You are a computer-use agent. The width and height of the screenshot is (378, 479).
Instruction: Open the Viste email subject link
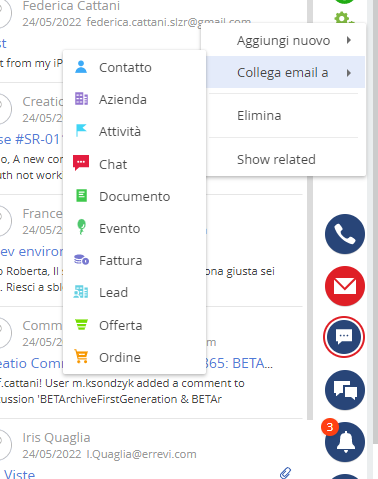[x=19, y=474]
